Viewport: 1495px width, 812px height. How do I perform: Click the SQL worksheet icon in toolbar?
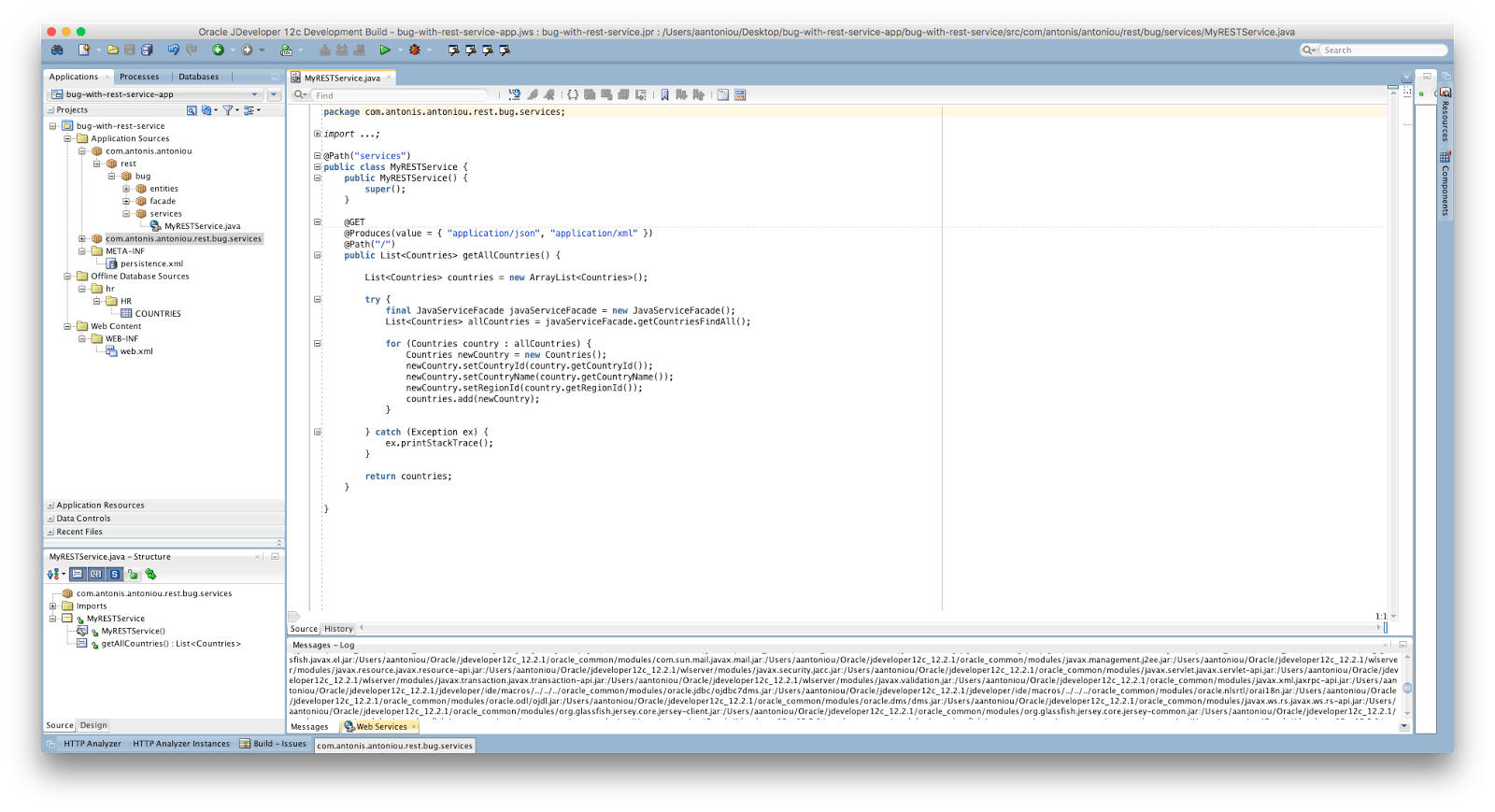[x=287, y=50]
